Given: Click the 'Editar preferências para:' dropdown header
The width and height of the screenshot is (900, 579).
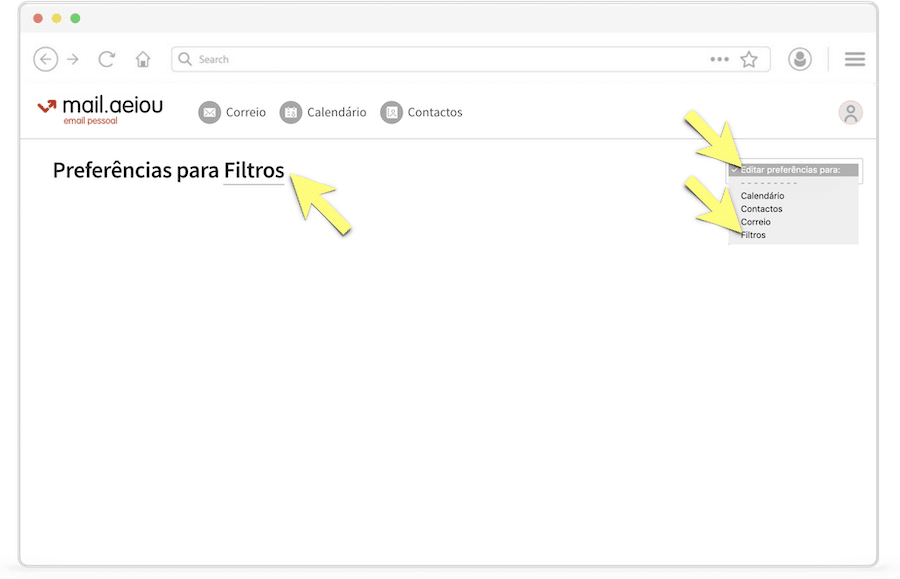Looking at the screenshot, I should click(x=797, y=170).
